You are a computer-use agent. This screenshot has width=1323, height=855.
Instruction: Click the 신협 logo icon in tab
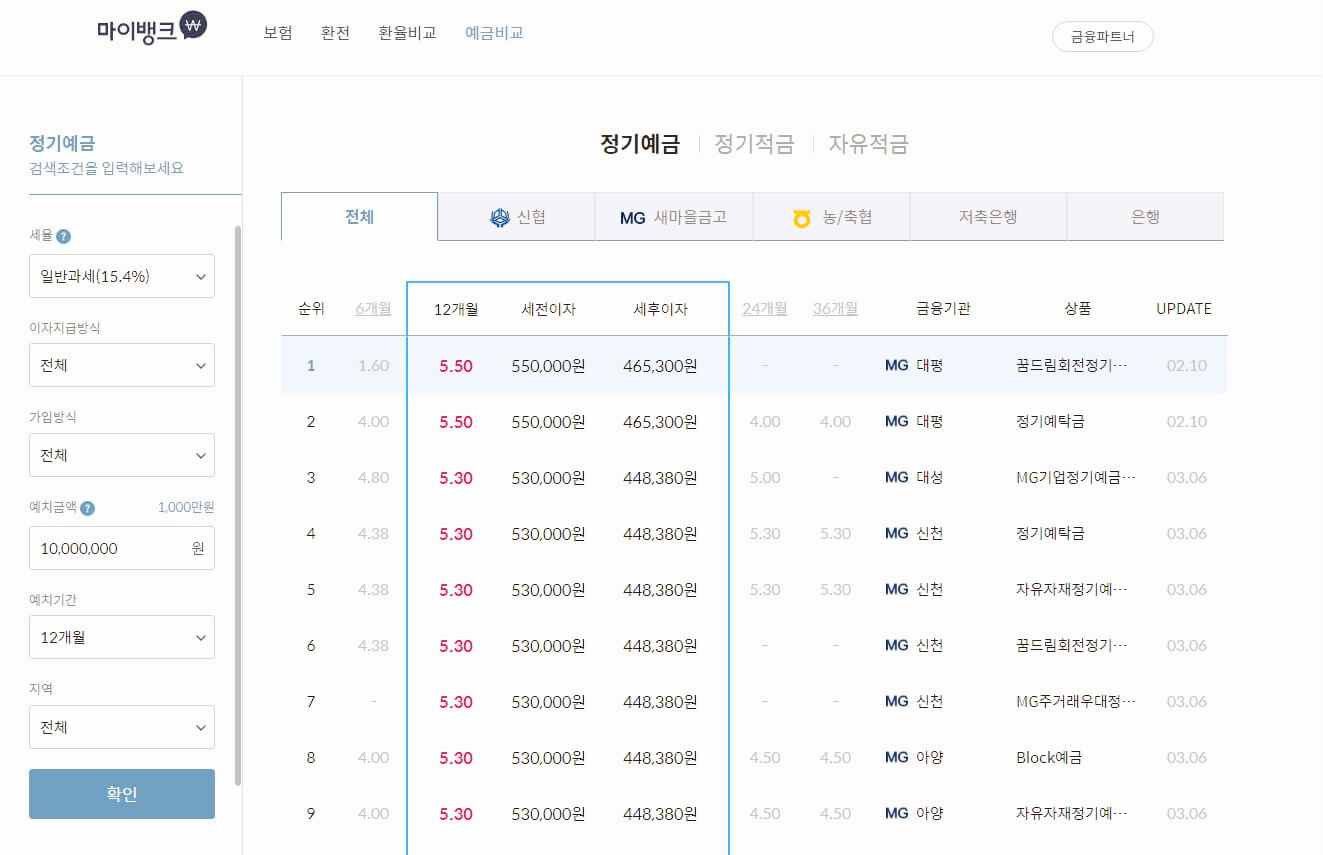click(500, 217)
